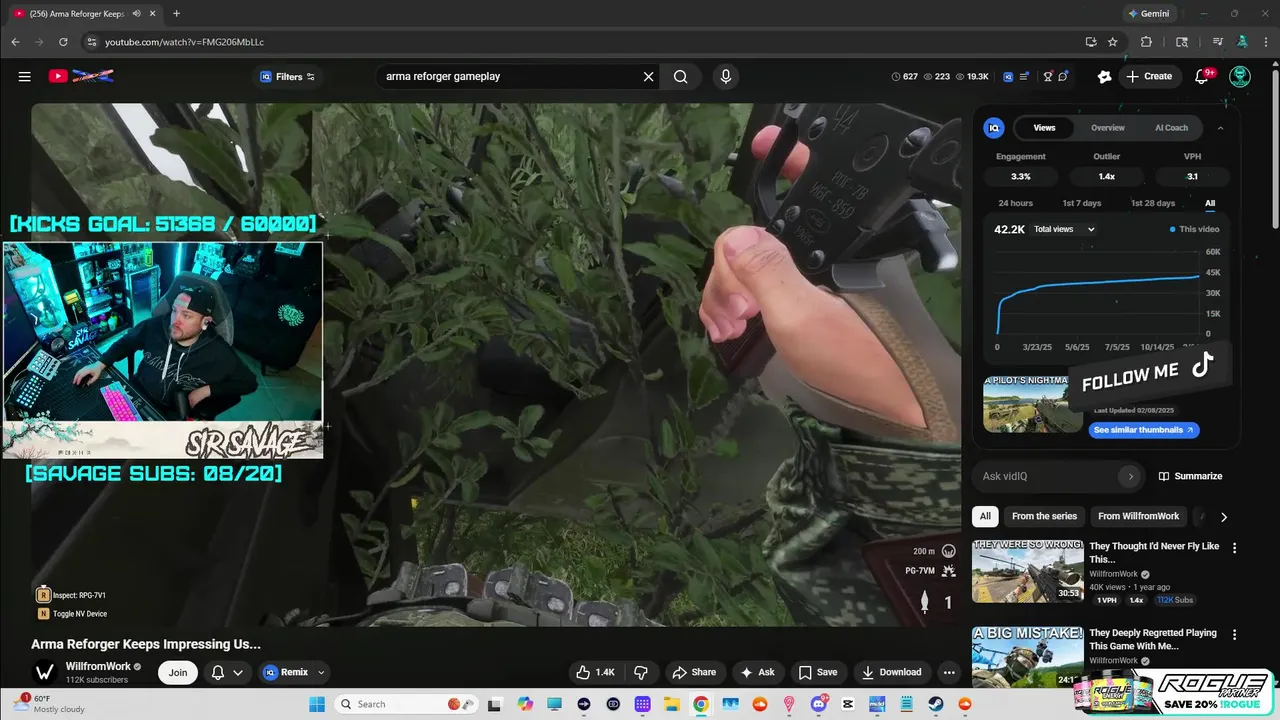Open Steam from the taskbar

coord(936,704)
